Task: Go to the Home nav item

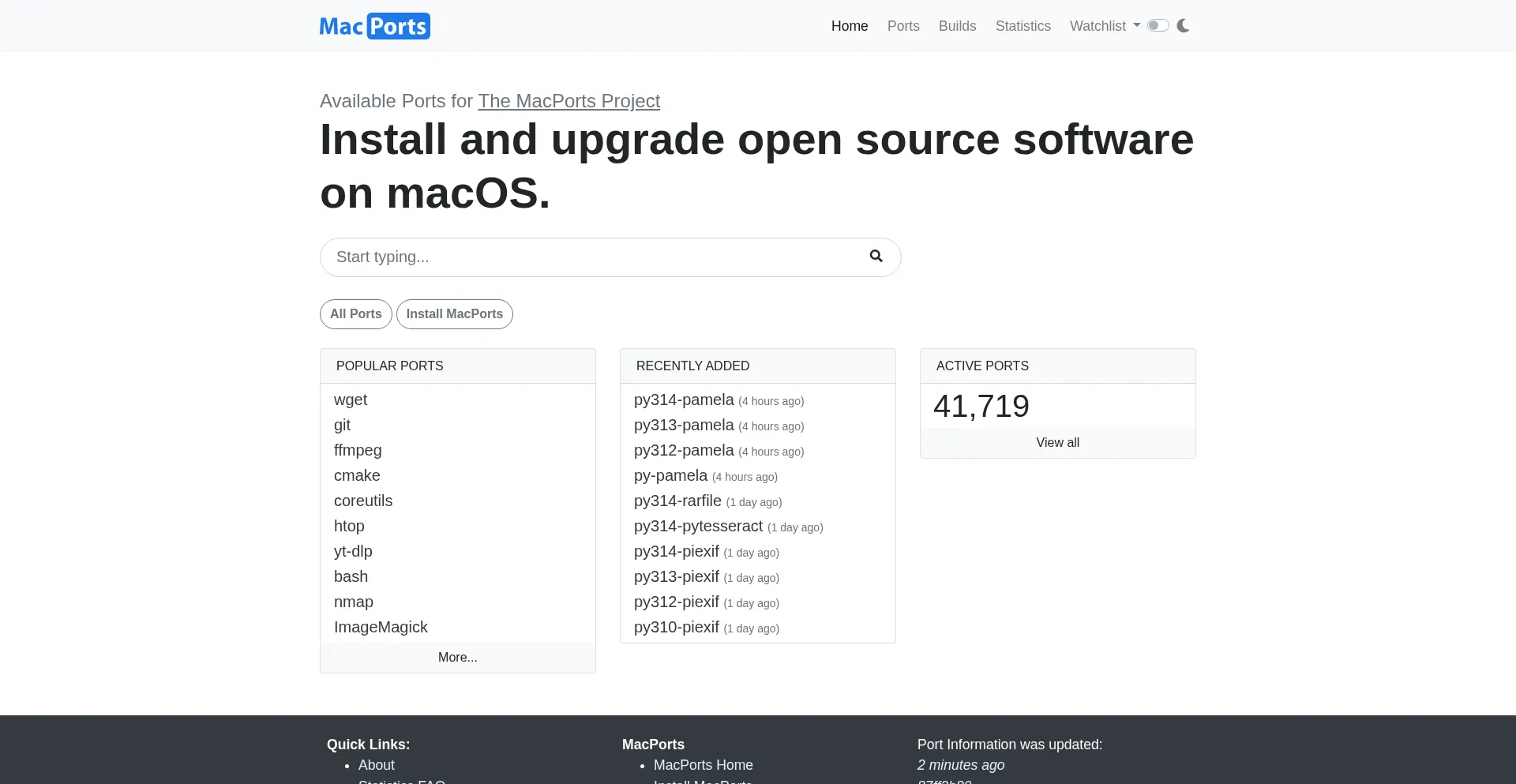Action: pyautogui.click(x=850, y=26)
